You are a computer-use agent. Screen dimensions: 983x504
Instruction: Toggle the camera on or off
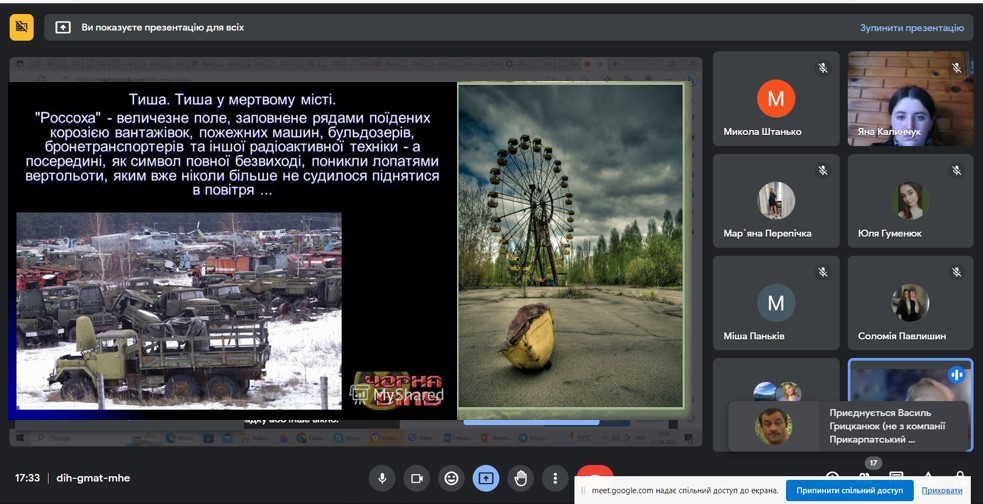[x=416, y=478]
